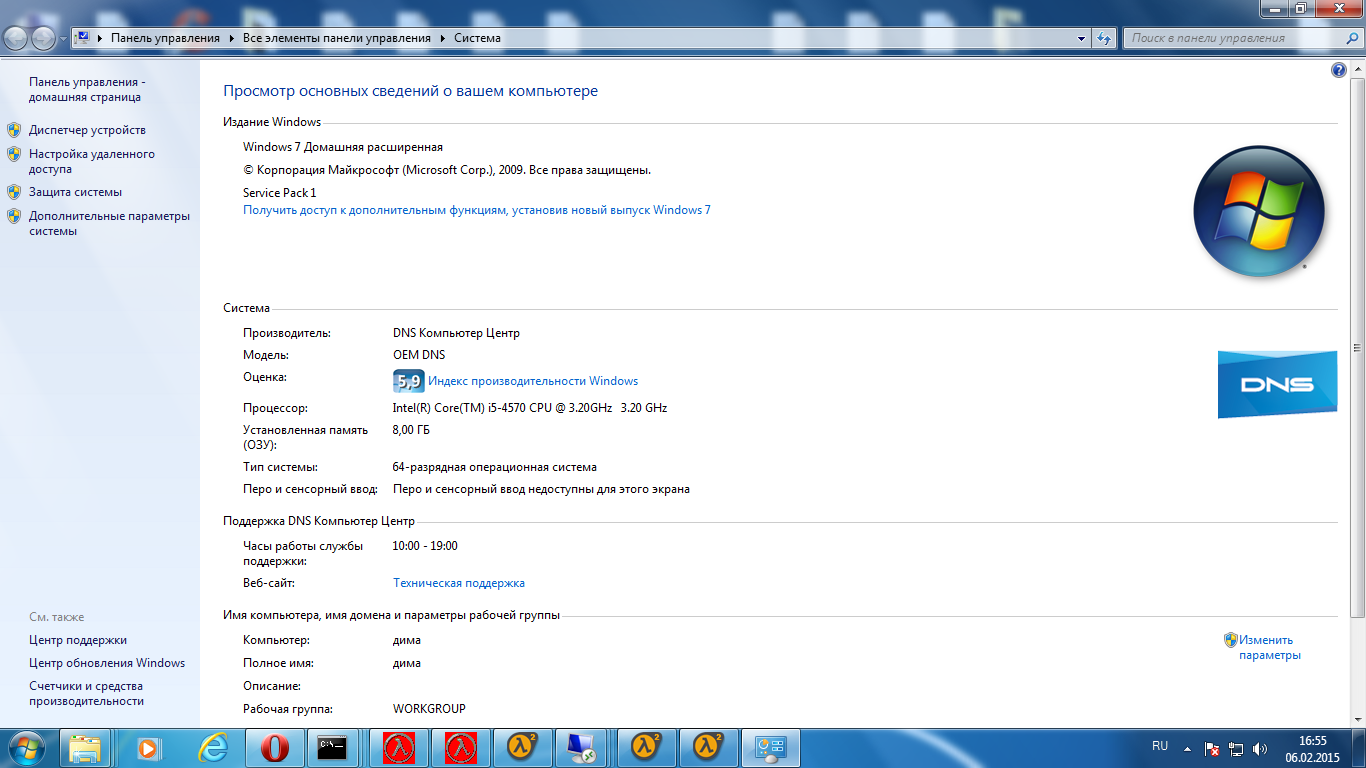Open 'Панель управления - домашняя страница' link
1366x768 pixels.
coord(85,90)
